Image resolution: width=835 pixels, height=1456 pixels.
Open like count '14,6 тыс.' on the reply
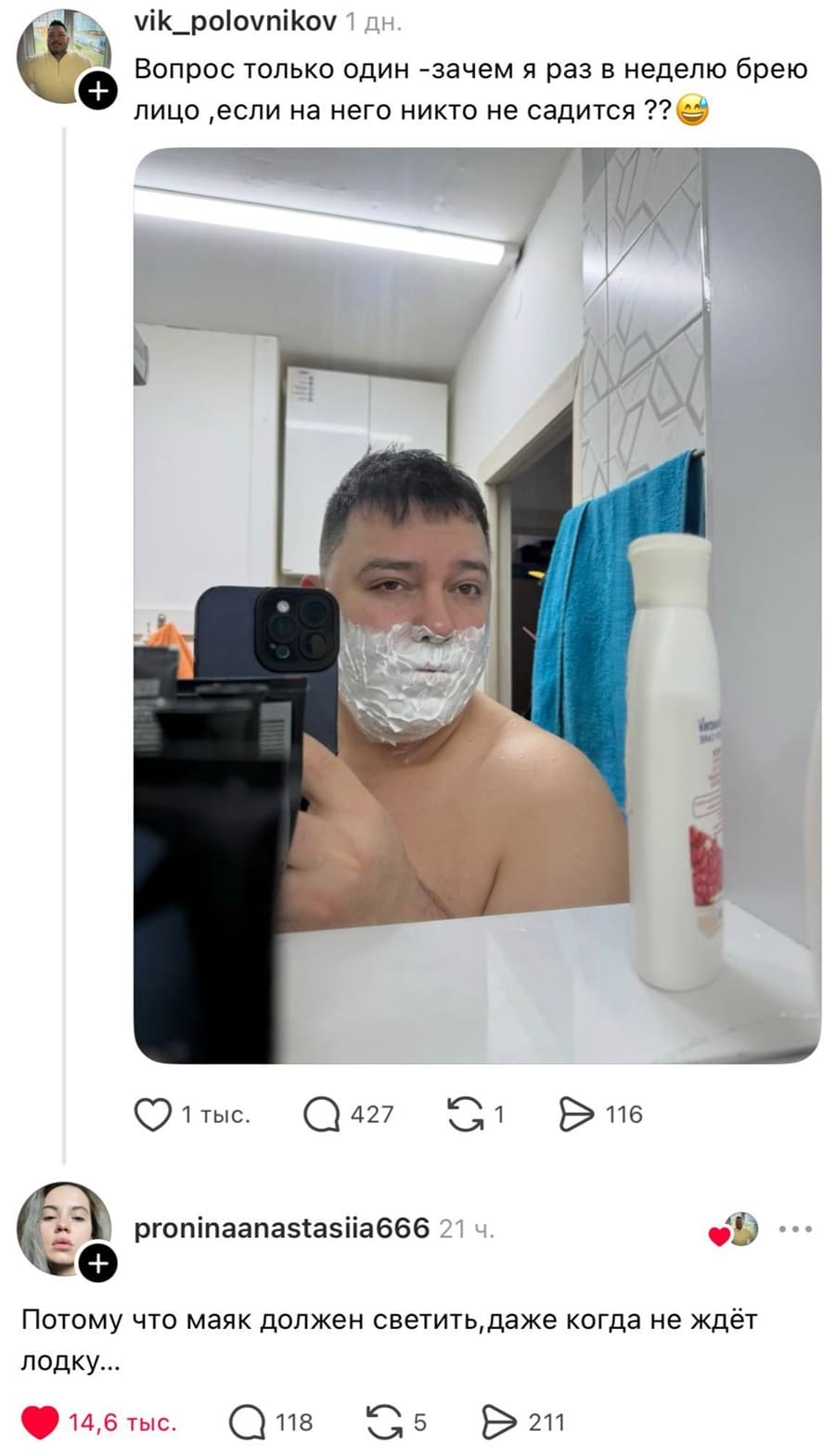[x=122, y=1422]
